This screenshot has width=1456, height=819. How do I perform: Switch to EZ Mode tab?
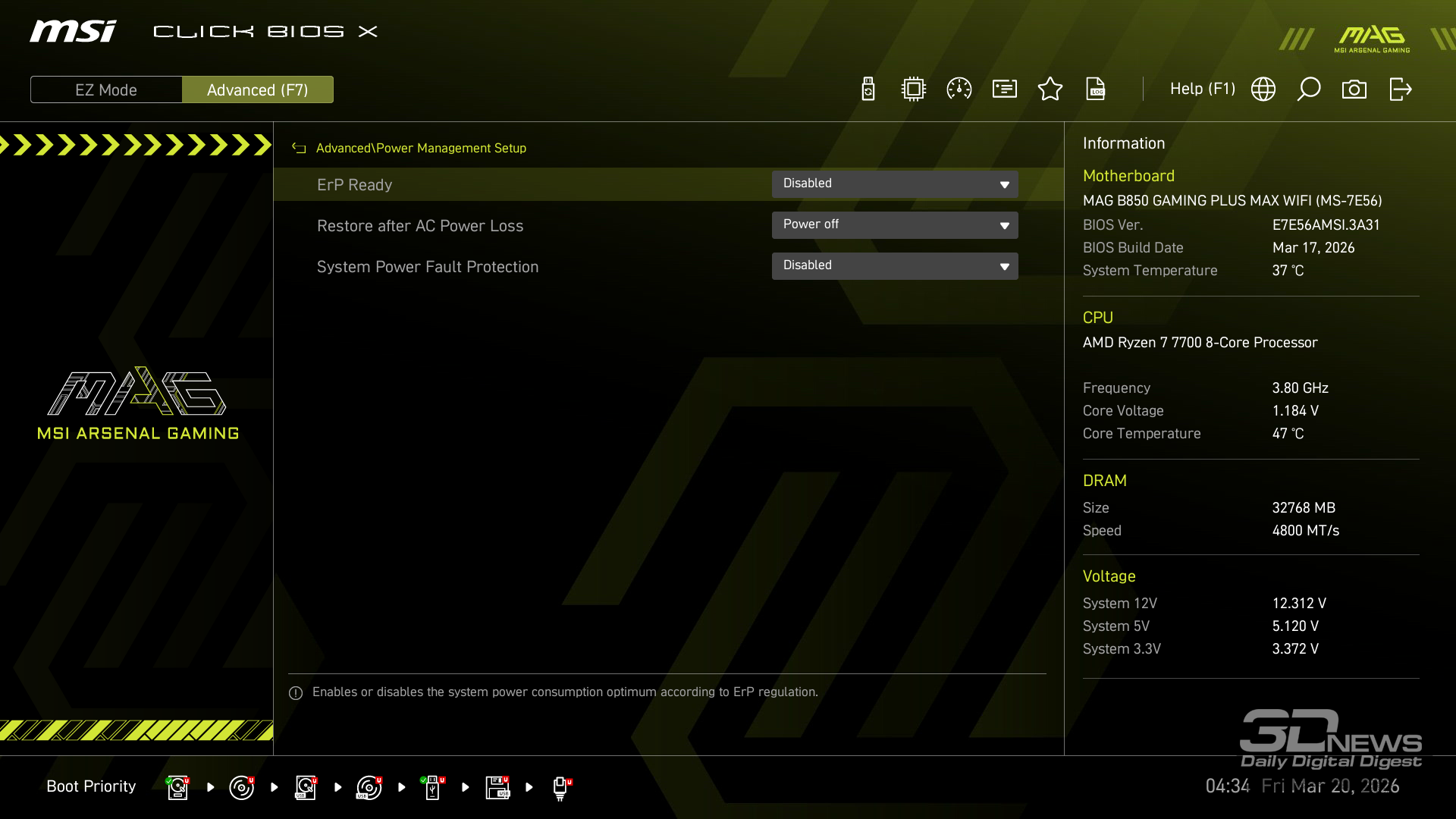pos(106,89)
